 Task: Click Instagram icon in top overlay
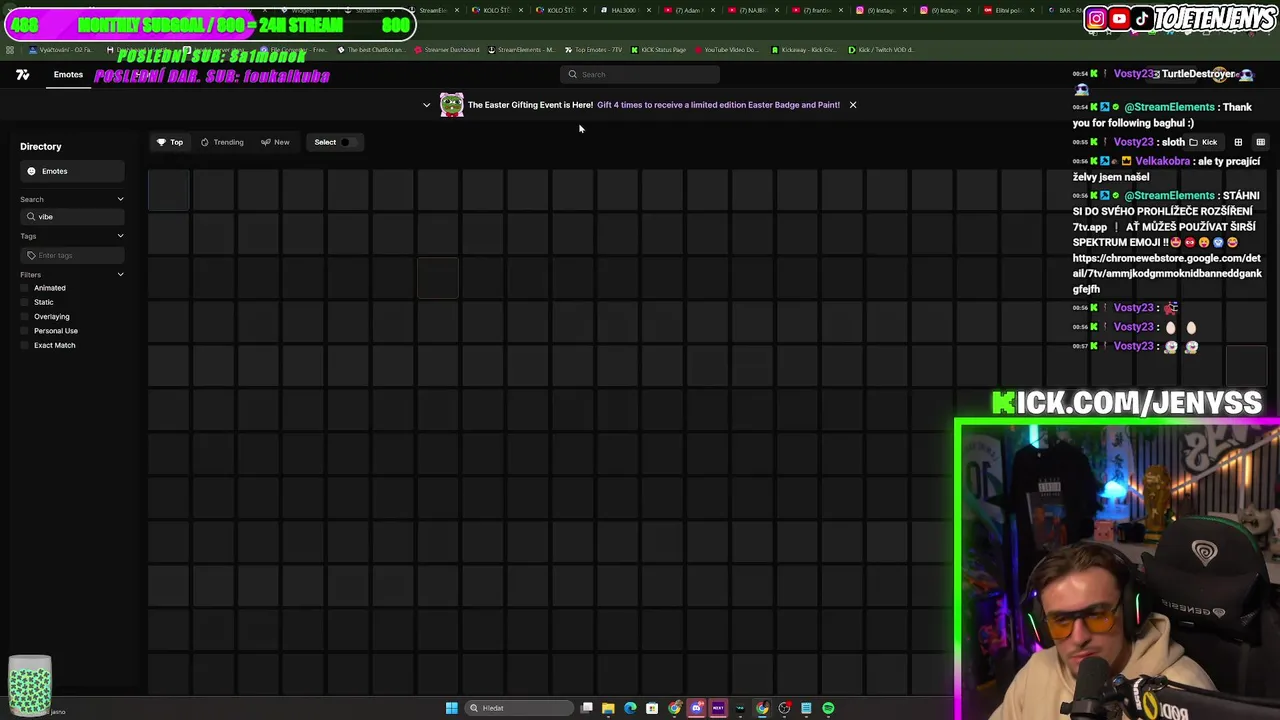1096,19
